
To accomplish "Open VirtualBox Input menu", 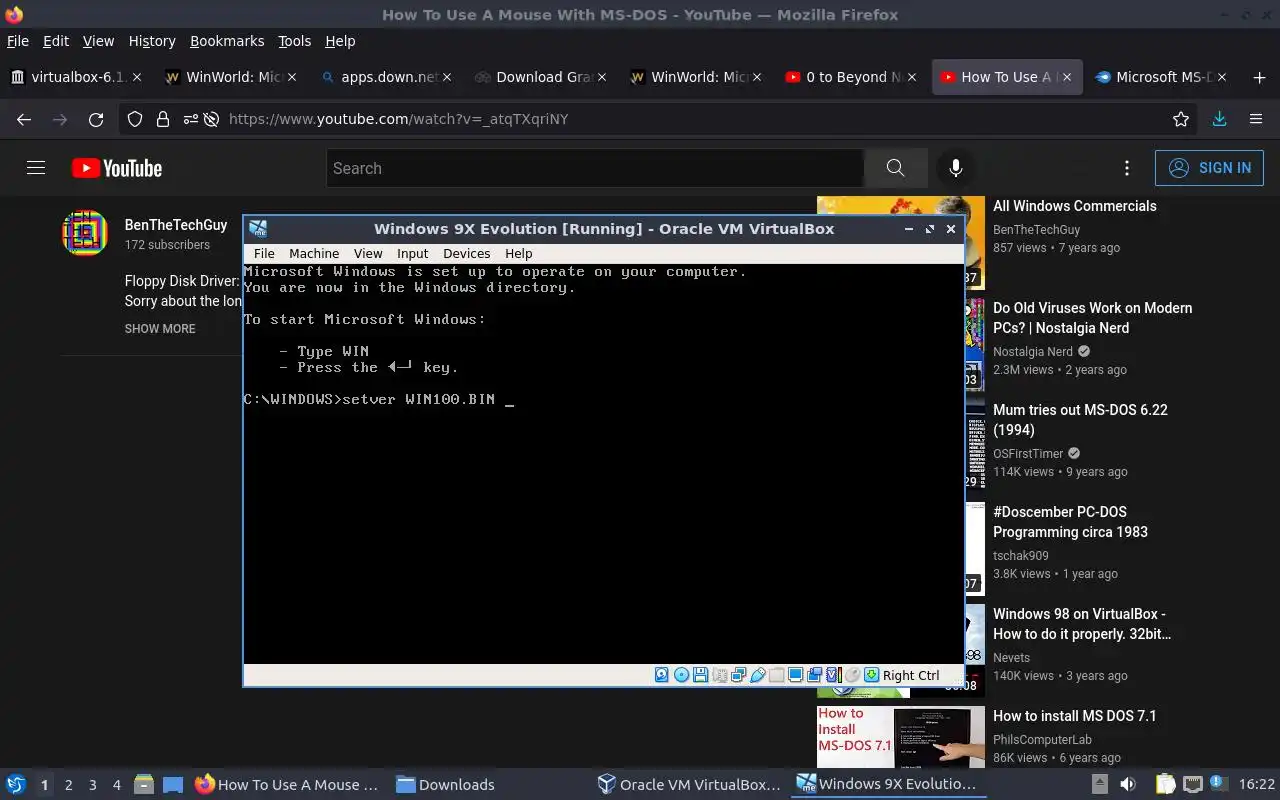I will pos(412,253).
